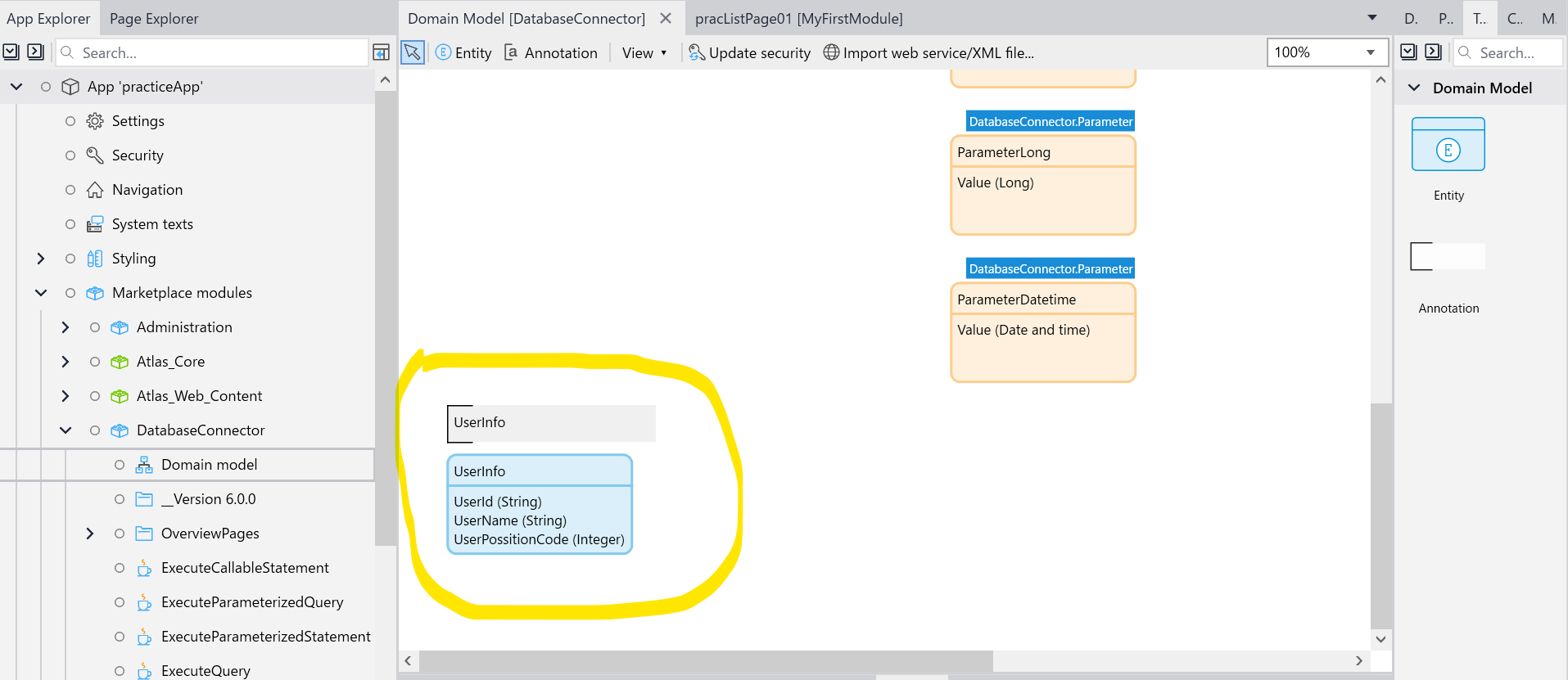Click the Atlas_Web_Content module icon
This screenshot has height=680, width=1568.
120,396
